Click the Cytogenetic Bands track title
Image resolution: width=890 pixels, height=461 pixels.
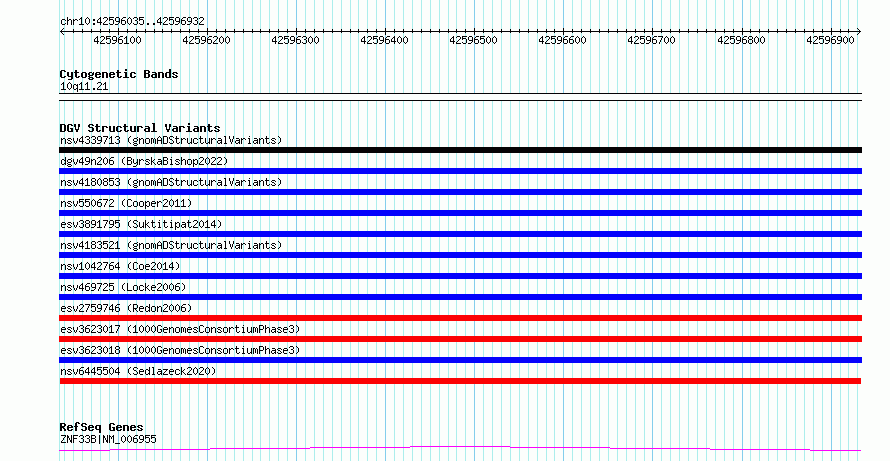click(x=119, y=74)
